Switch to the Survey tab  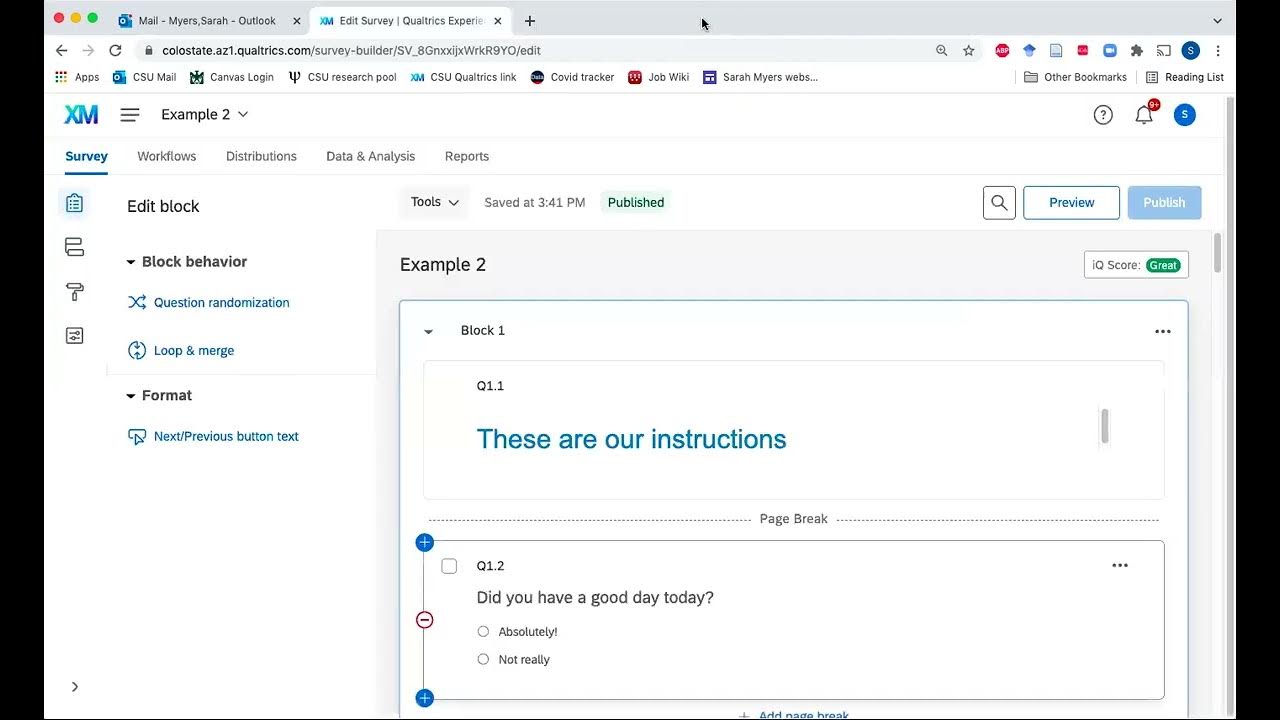tap(86, 156)
